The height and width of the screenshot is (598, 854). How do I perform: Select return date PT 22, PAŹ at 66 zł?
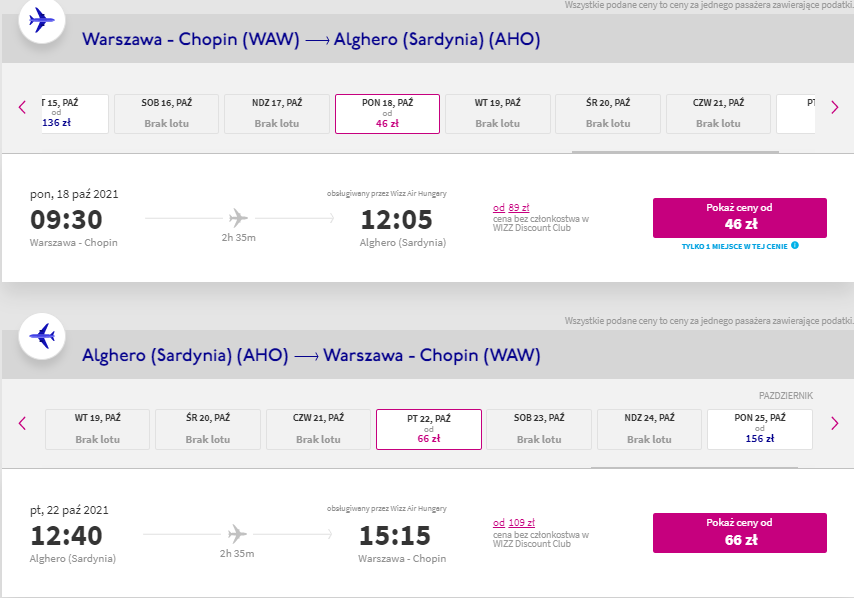pyautogui.click(x=429, y=429)
